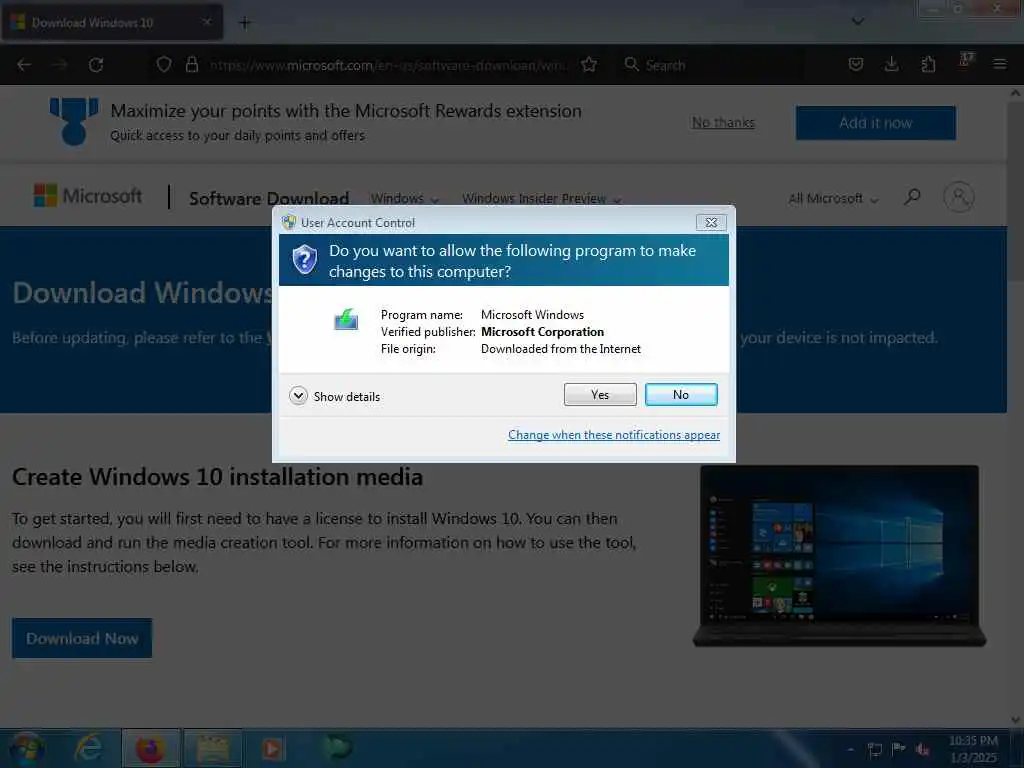Open the Firefox downloads panel
1024x768 pixels.
pos(891,64)
